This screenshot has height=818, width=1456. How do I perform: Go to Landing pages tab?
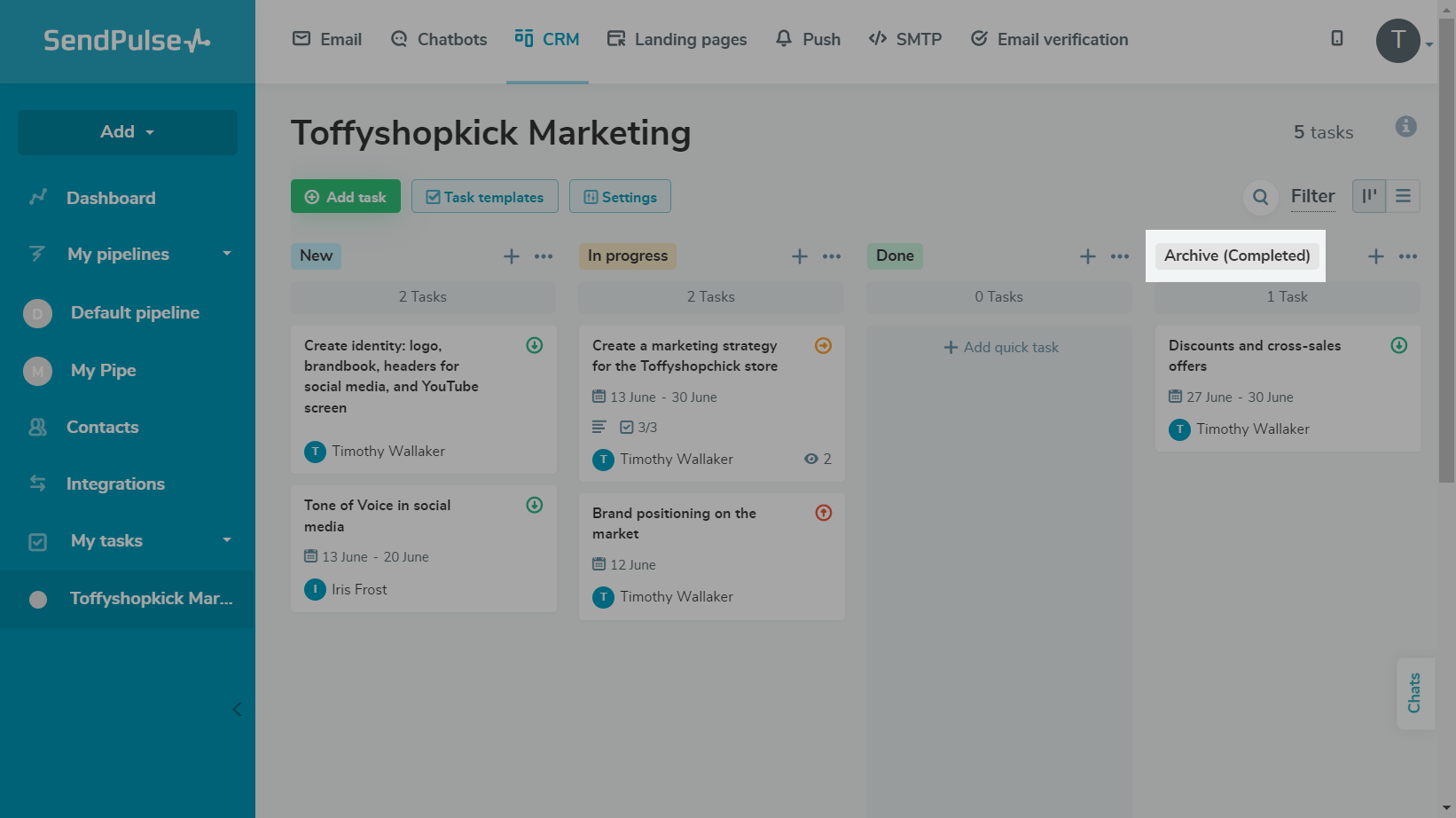point(677,39)
